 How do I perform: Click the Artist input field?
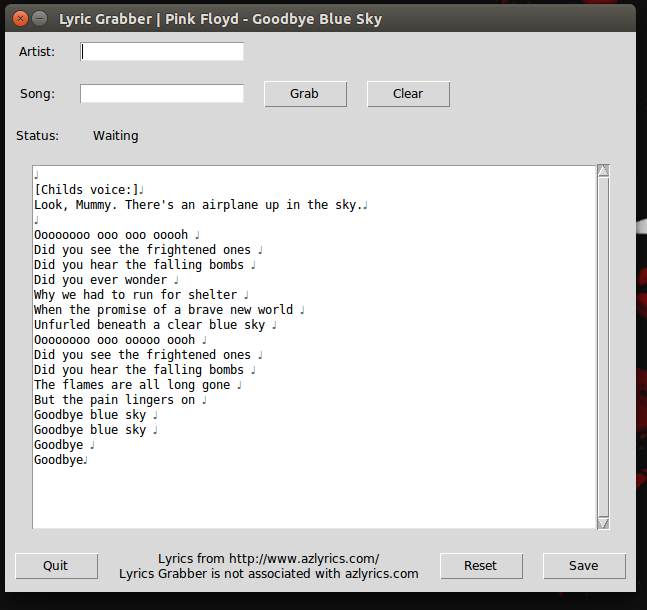pos(162,52)
